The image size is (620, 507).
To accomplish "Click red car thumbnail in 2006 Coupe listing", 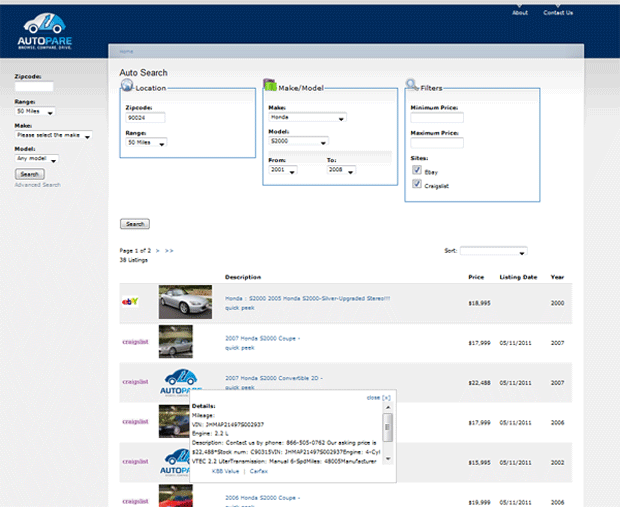I will click(x=176, y=496).
